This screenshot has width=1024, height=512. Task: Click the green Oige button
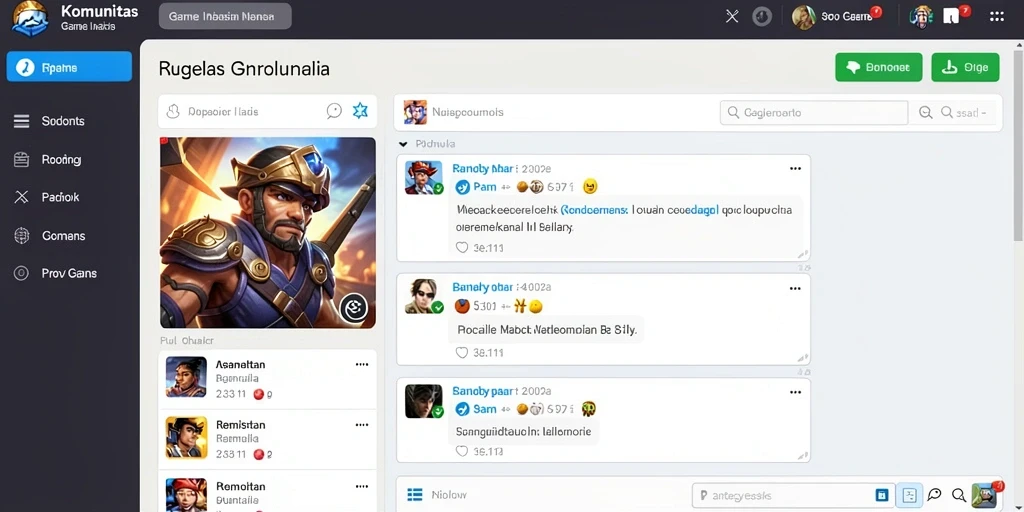[965, 67]
